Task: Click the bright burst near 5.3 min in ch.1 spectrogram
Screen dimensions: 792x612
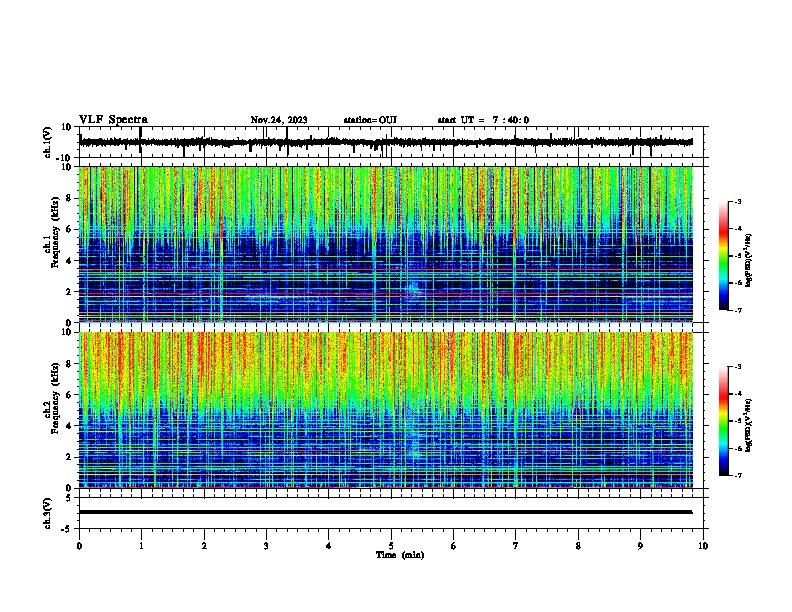Action: [x=414, y=289]
